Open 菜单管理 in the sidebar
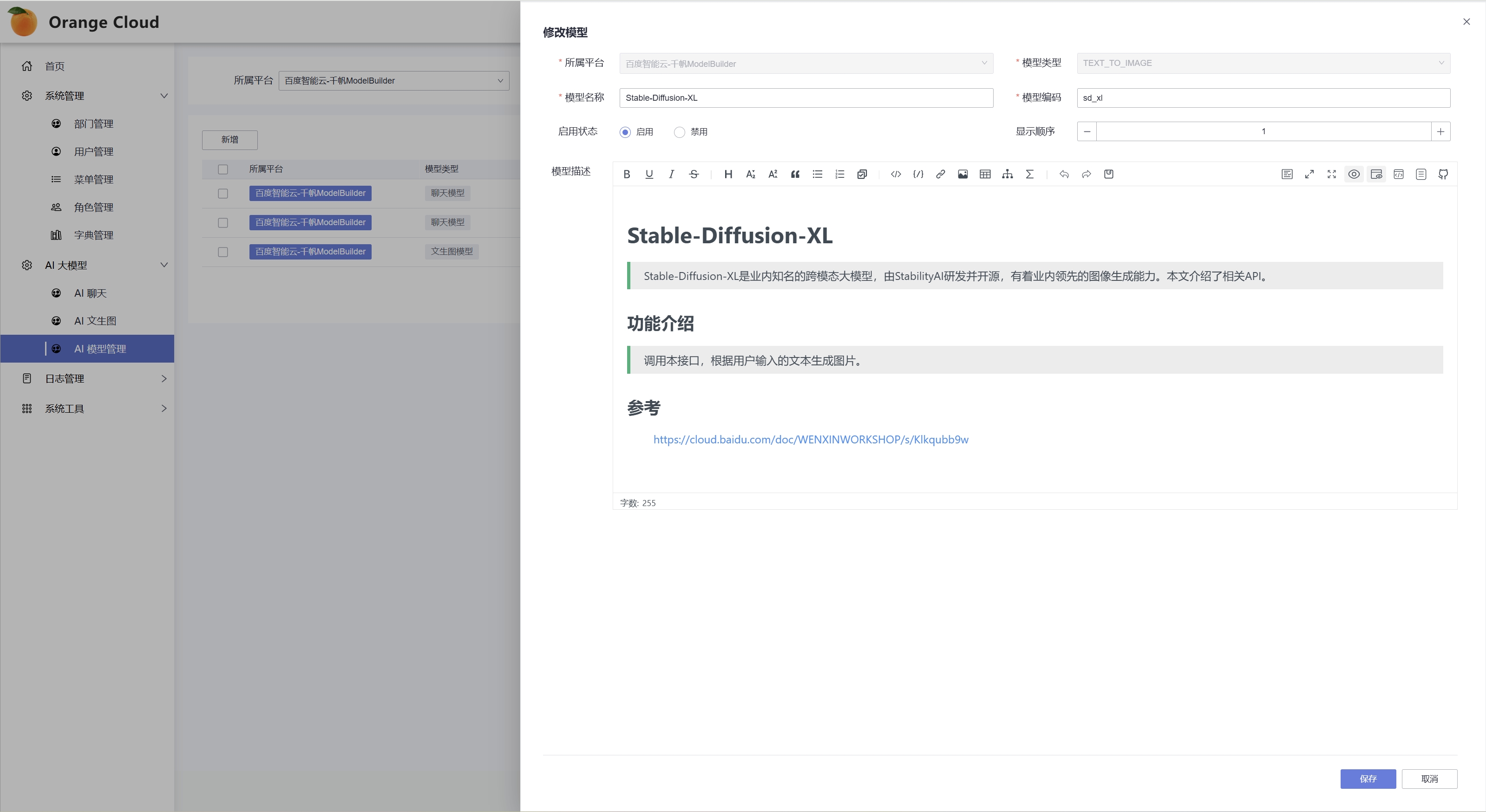The height and width of the screenshot is (812, 1486). [87, 179]
